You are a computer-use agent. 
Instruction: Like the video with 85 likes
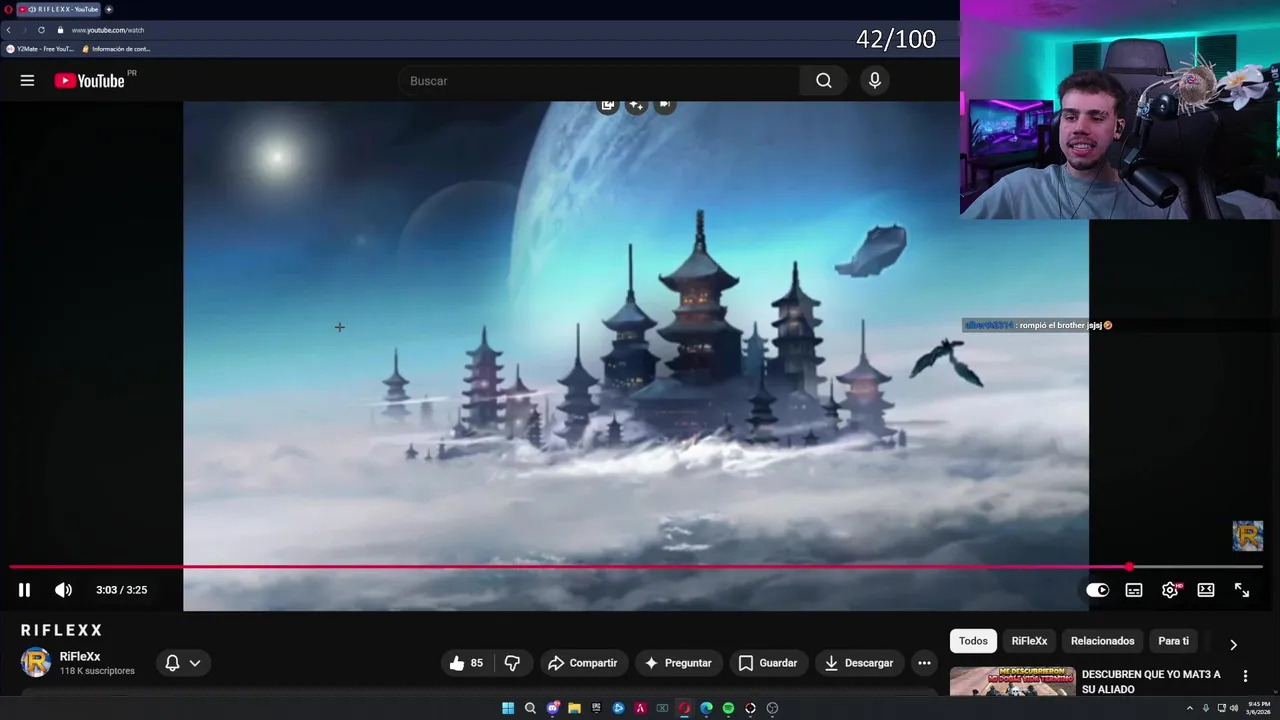coord(466,663)
